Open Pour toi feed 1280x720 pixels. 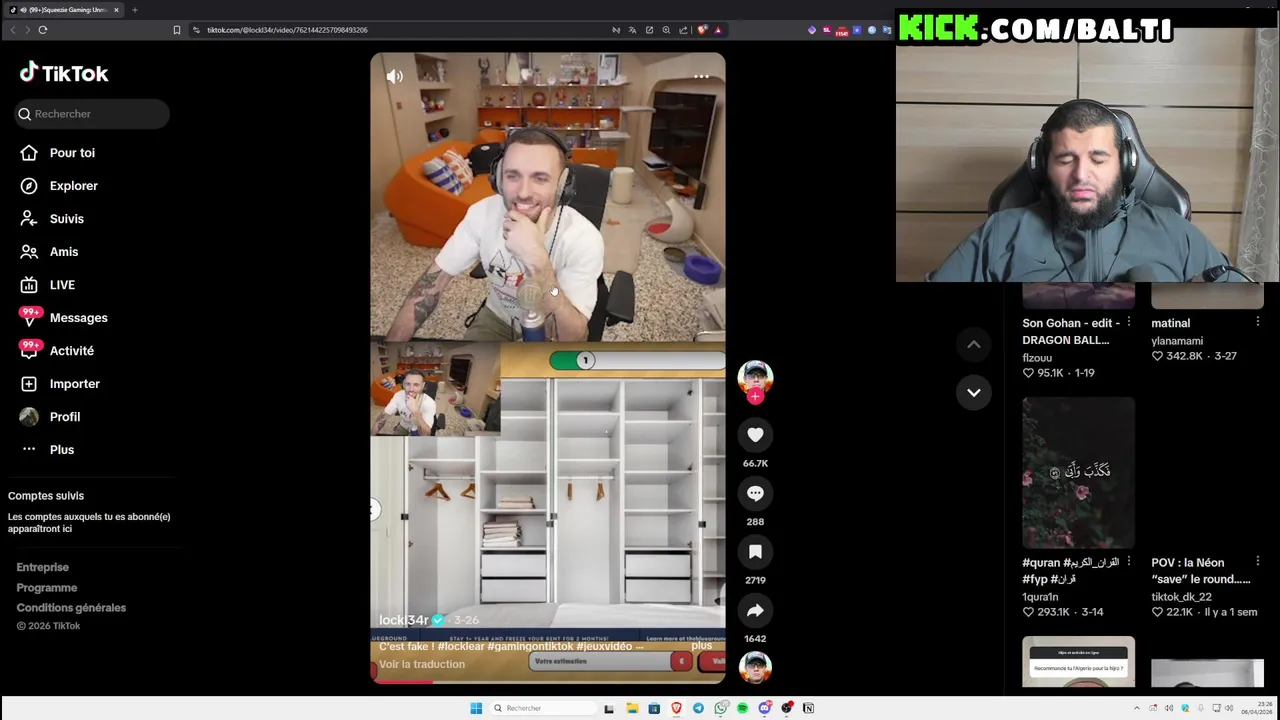tap(58, 153)
